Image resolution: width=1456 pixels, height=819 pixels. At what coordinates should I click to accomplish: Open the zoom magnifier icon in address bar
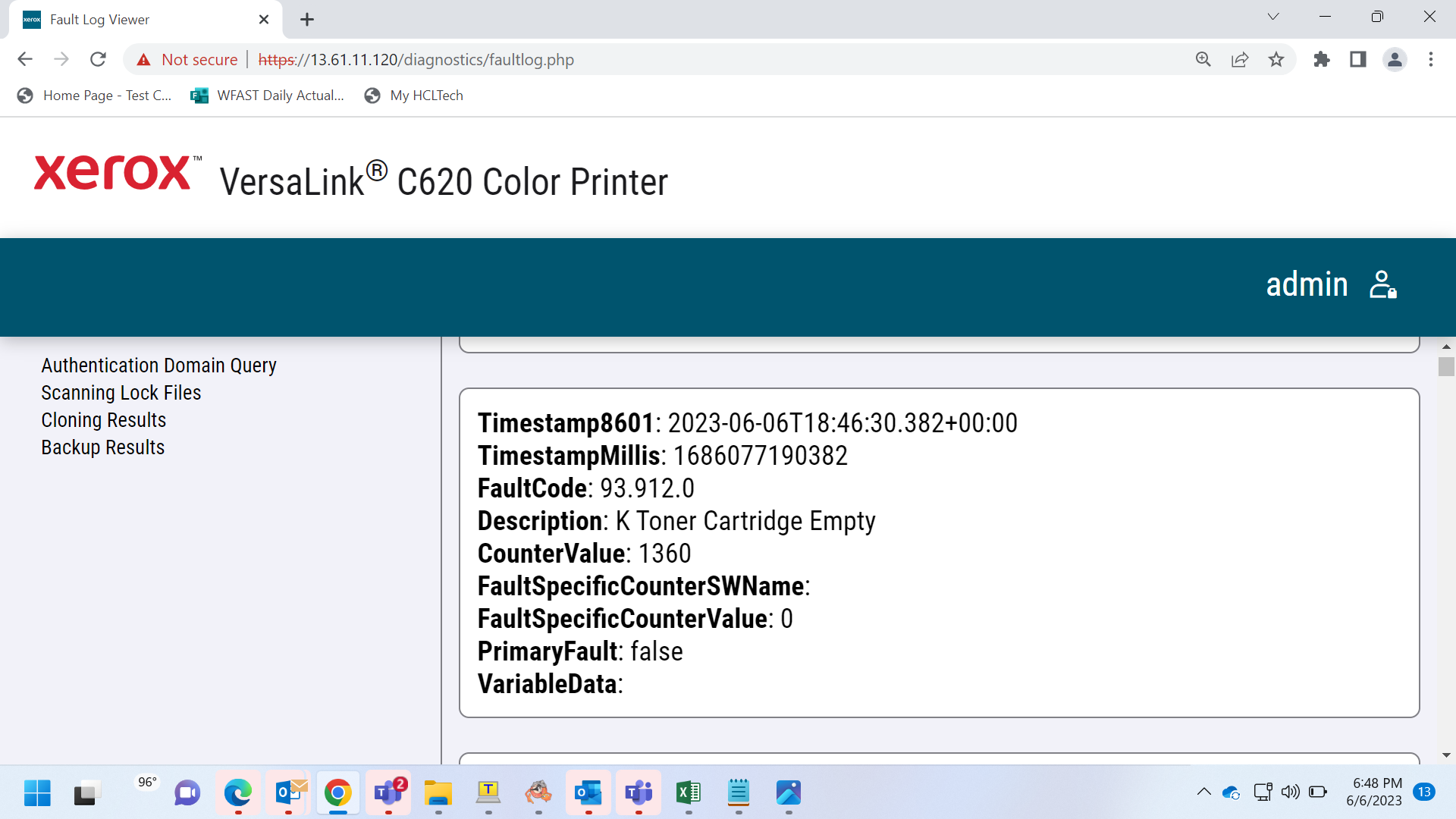pyautogui.click(x=1203, y=59)
